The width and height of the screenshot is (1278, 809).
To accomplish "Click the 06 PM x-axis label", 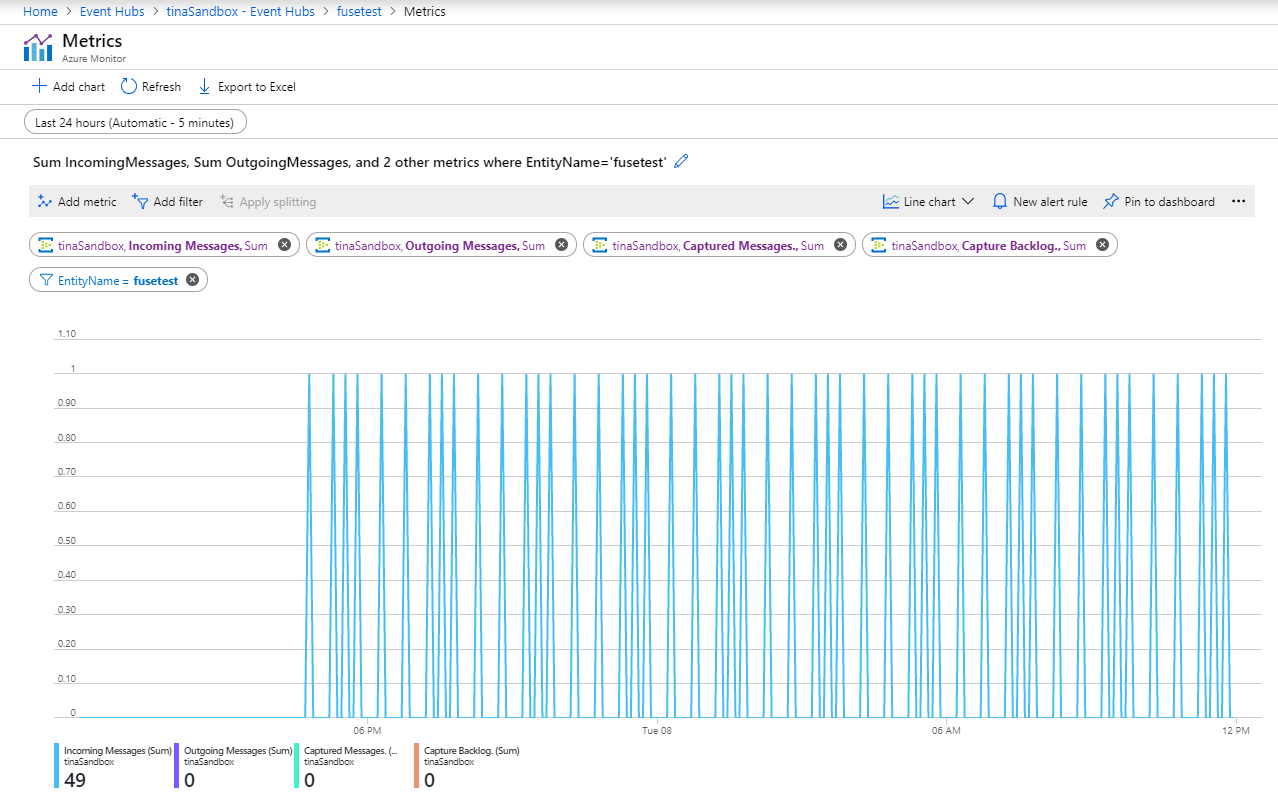I will [x=367, y=731].
